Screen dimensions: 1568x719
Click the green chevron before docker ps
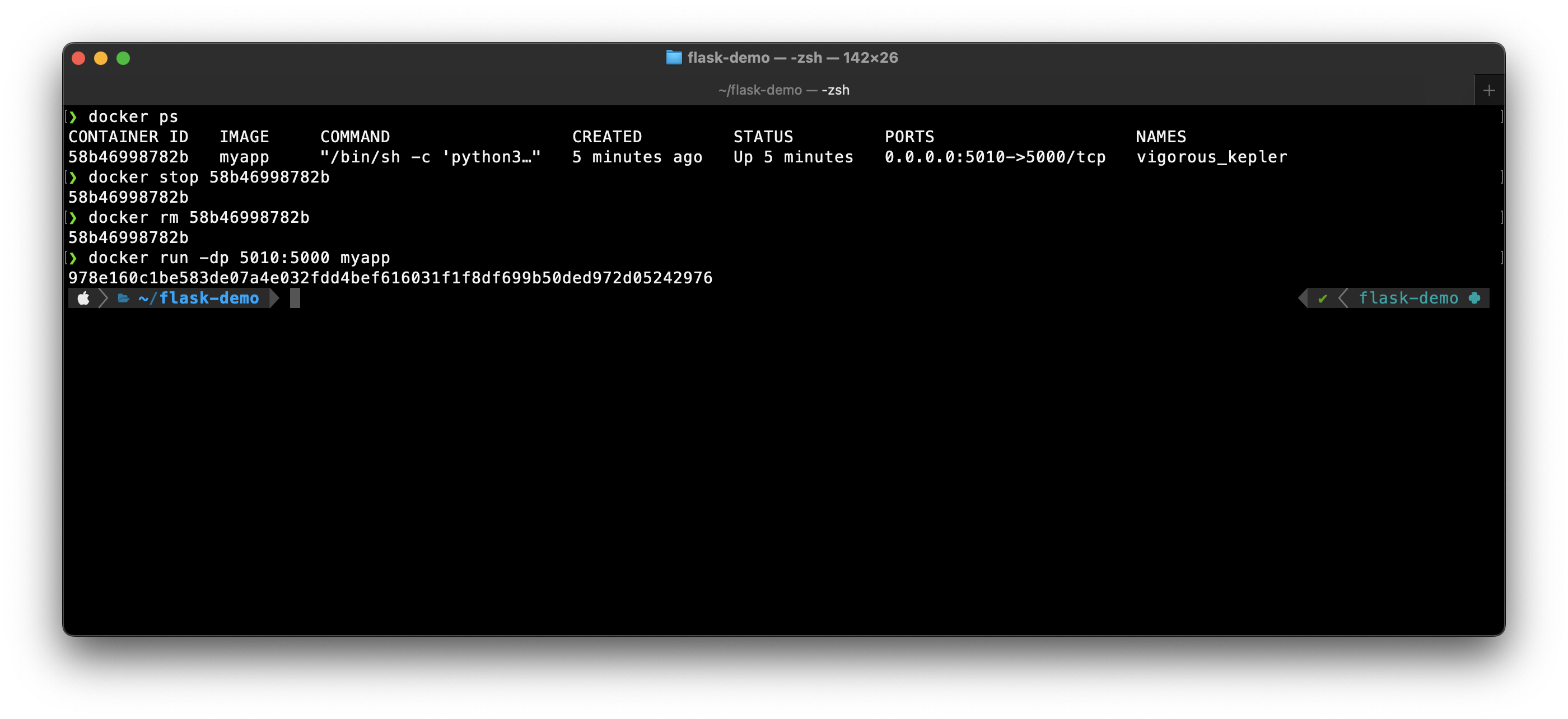coord(73,117)
